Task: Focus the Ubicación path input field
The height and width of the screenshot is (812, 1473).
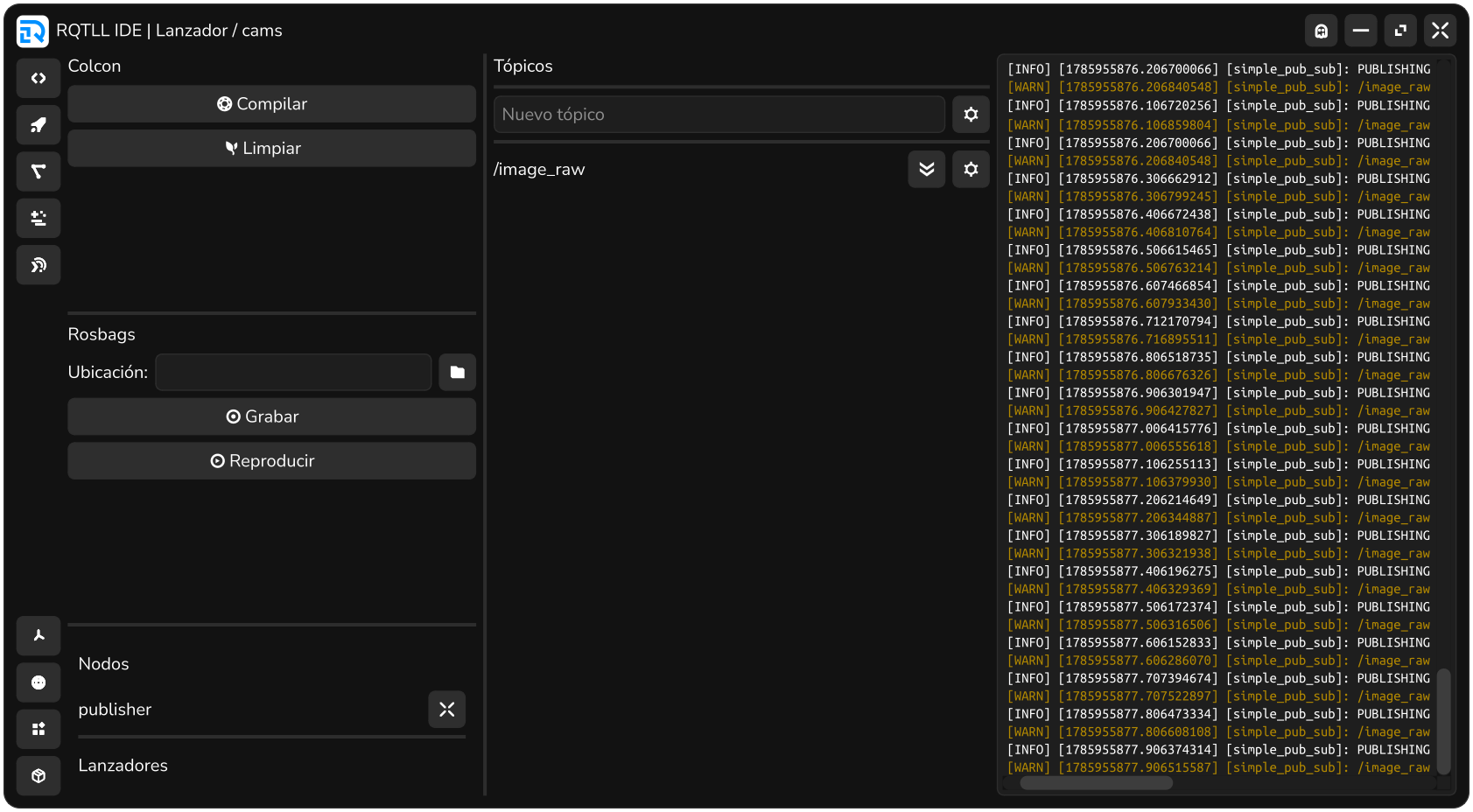Action: point(294,372)
